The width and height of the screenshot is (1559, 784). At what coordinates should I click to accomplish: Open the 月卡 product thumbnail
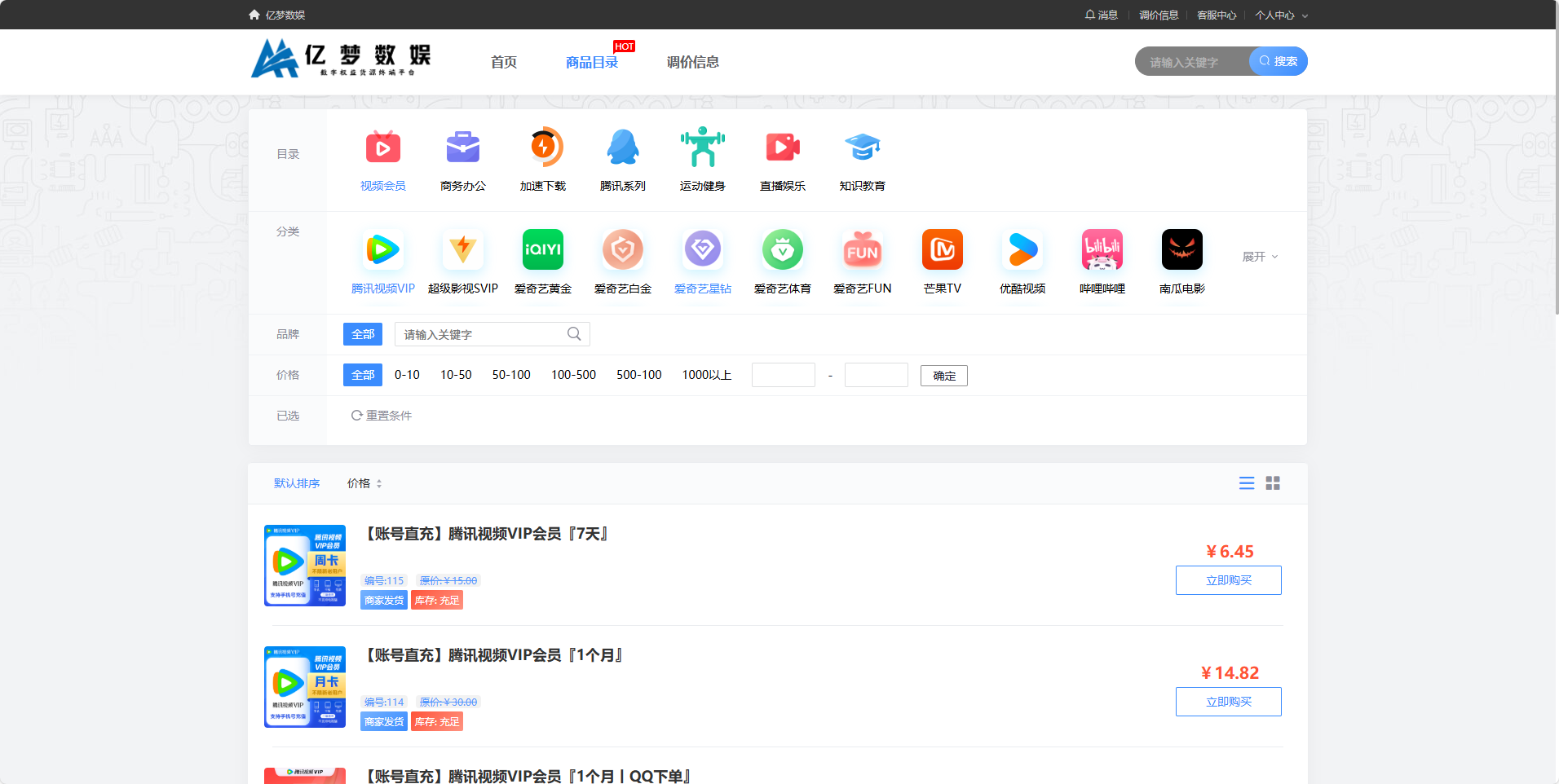(x=305, y=687)
